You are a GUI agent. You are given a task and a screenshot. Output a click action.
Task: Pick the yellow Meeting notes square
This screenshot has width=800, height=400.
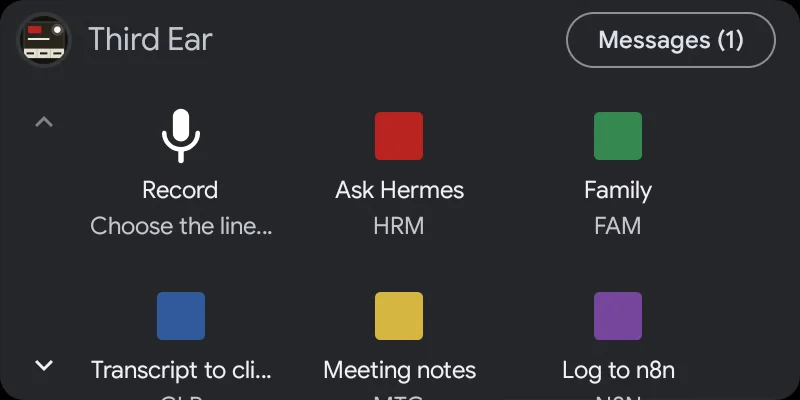pos(399,316)
